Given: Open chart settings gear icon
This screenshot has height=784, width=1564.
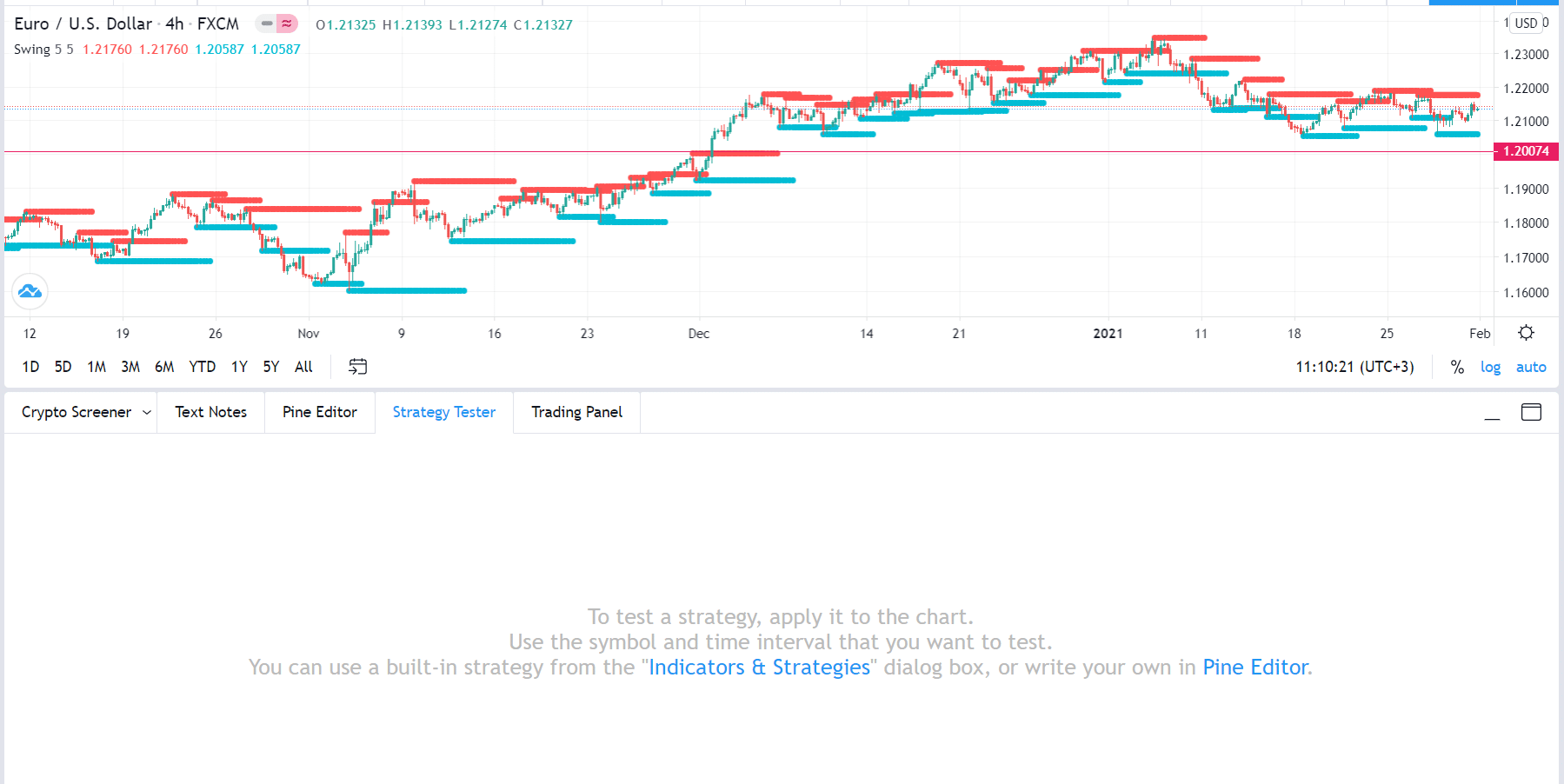Looking at the screenshot, I should (x=1526, y=333).
